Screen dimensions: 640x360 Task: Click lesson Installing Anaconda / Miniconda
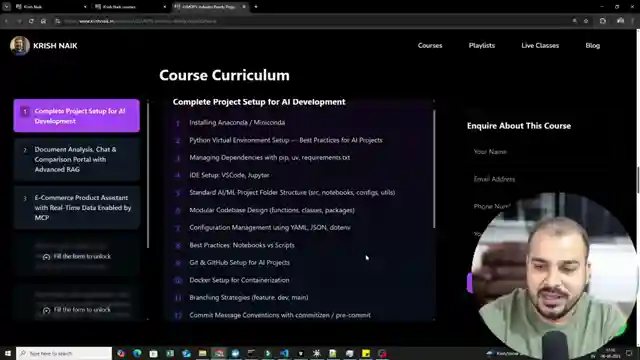237,122
